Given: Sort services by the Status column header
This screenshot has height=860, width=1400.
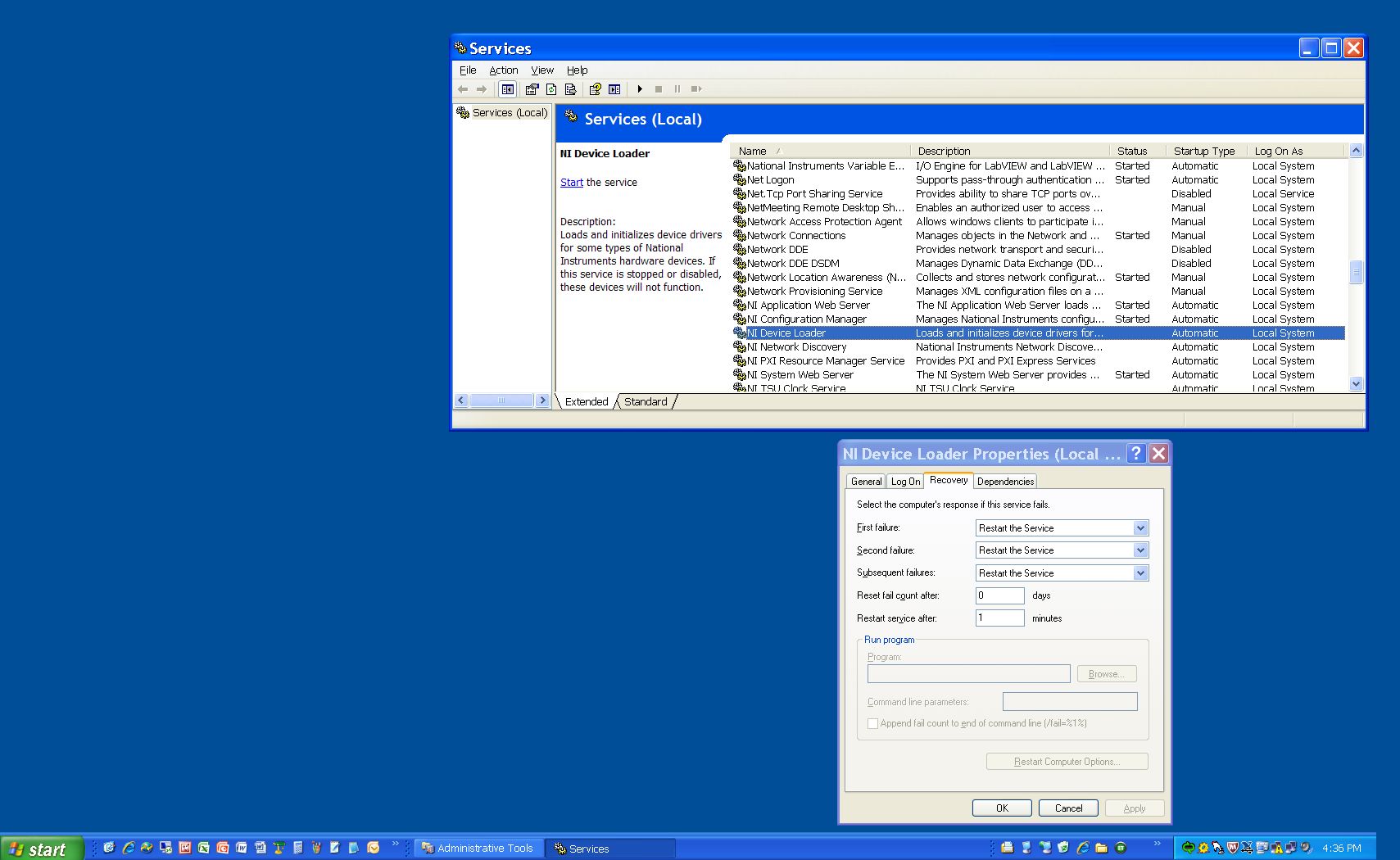Looking at the screenshot, I should (1137, 151).
